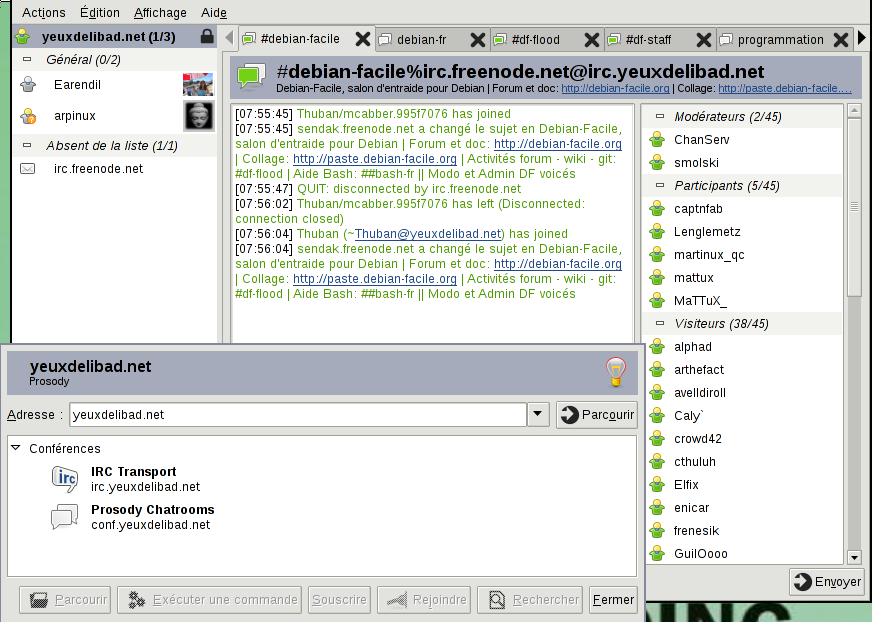Select the Prosody Chatrooms icon
This screenshot has height=622, width=872.
(65, 517)
